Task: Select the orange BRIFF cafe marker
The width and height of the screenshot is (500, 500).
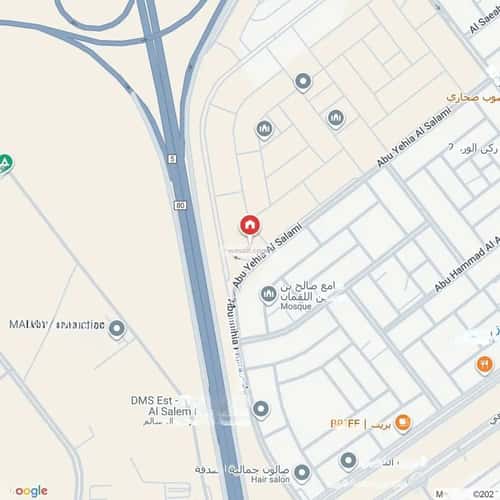Action: click(403, 424)
